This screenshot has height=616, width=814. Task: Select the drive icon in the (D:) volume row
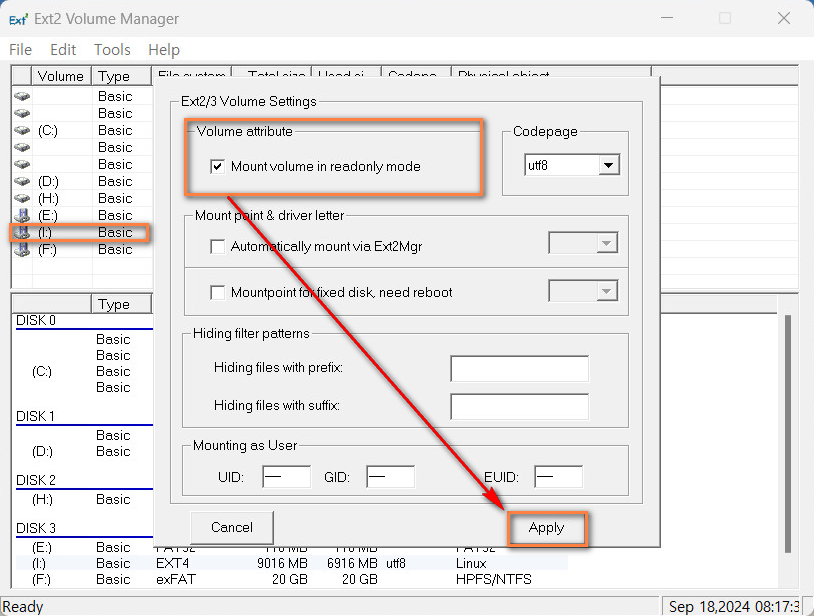tap(22, 181)
